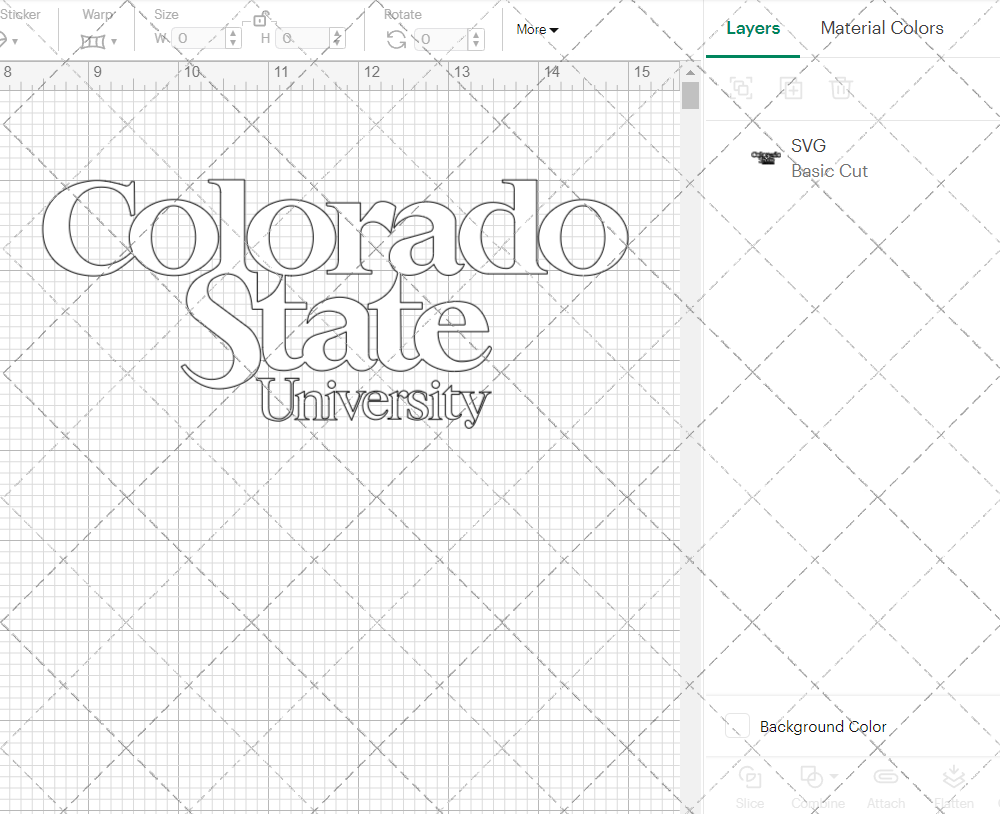Image resolution: width=1000 pixels, height=814 pixels.
Task: Switch to the Material Colors tab
Action: pyautogui.click(x=882, y=28)
